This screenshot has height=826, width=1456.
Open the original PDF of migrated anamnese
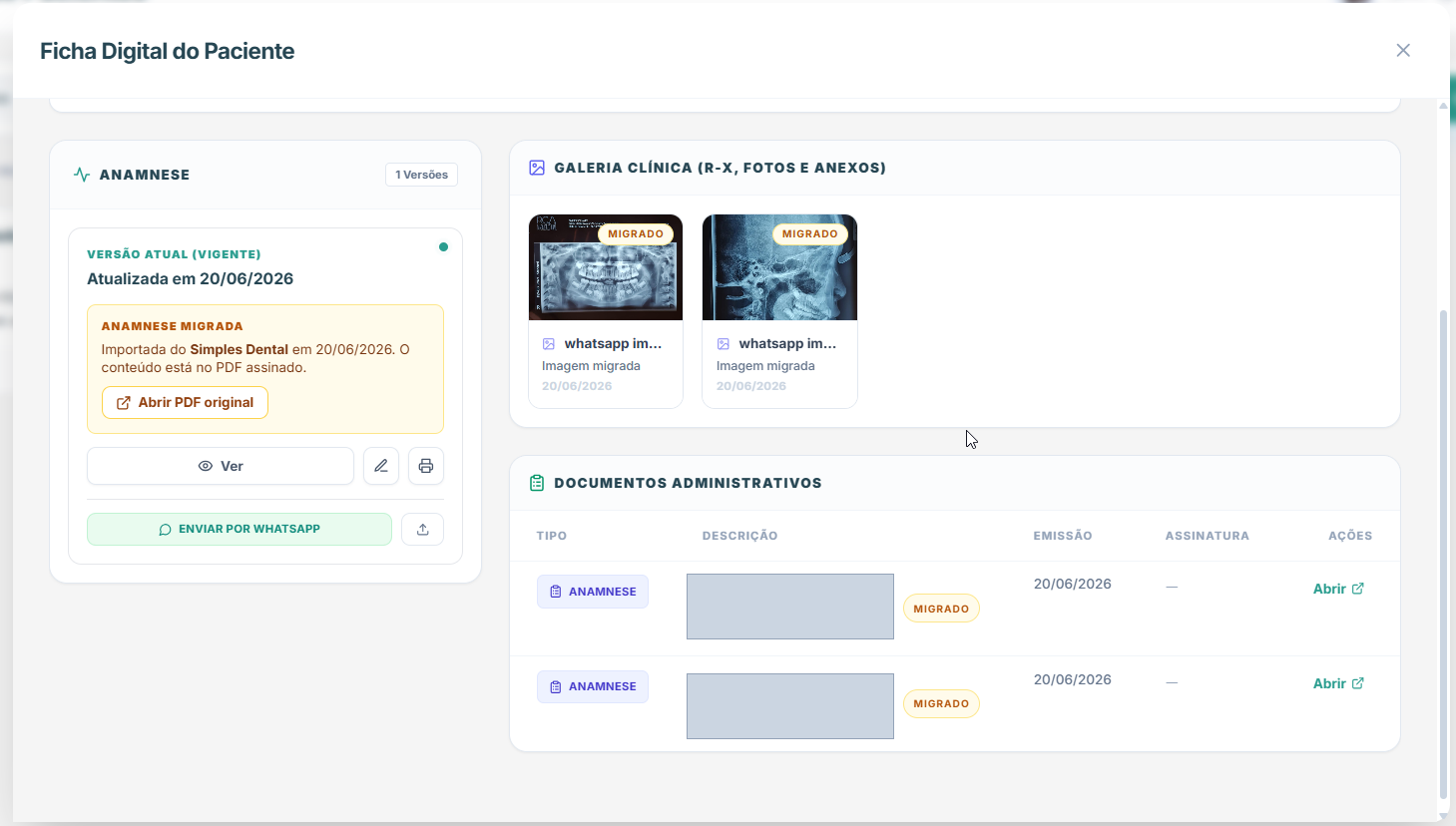coord(185,402)
